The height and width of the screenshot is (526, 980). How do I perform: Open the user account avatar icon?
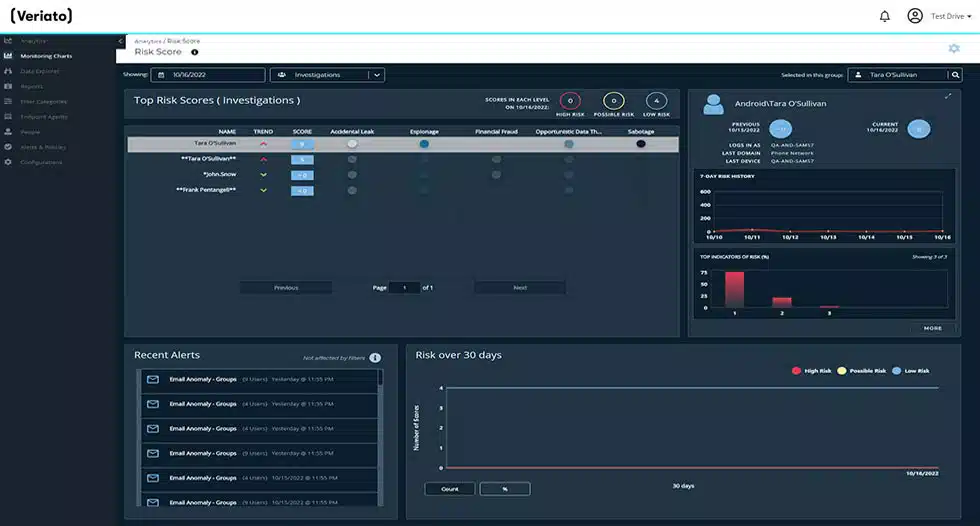(x=915, y=16)
